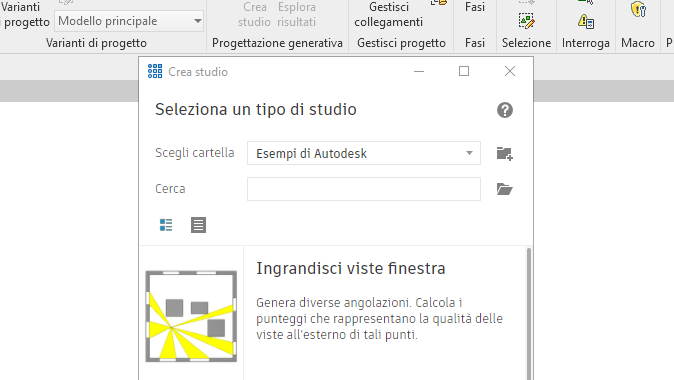
Task: Close the Crea studio dialog
Action: [x=510, y=71]
